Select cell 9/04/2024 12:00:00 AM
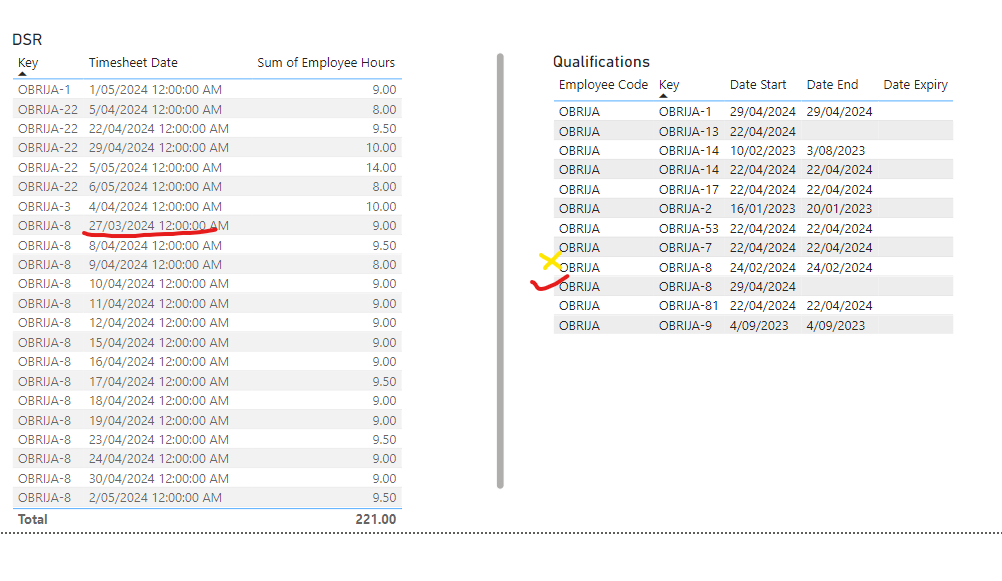The width and height of the screenshot is (1002, 581). (155, 265)
